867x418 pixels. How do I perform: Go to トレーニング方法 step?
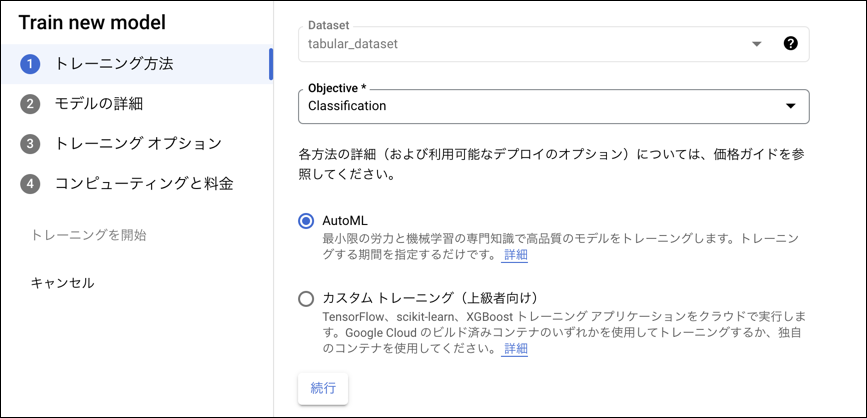tap(114, 64)
